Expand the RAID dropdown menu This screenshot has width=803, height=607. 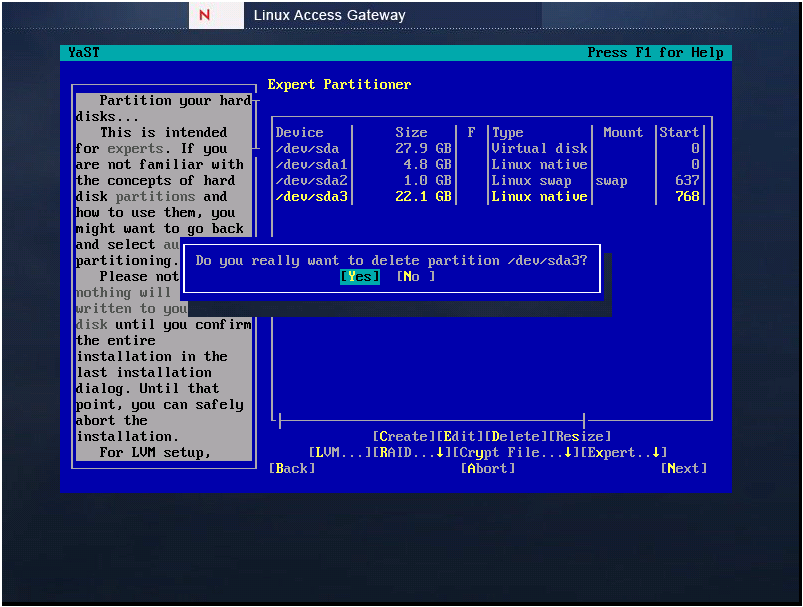click(x=412, y=453)
